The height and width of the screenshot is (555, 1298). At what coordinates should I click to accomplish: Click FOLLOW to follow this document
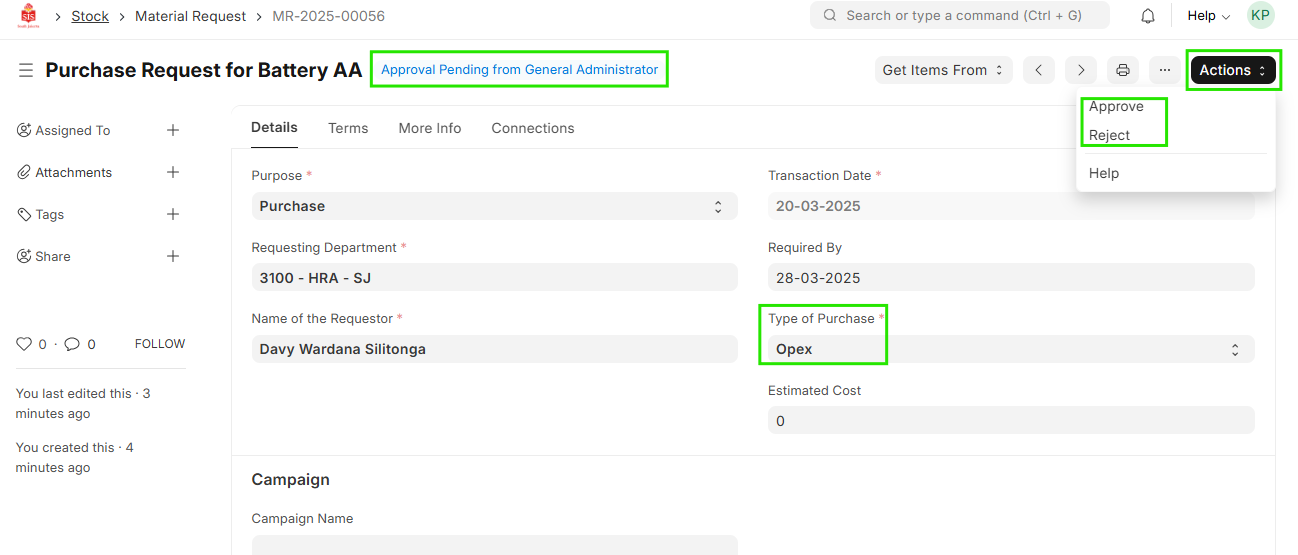(x=160, y=344)
